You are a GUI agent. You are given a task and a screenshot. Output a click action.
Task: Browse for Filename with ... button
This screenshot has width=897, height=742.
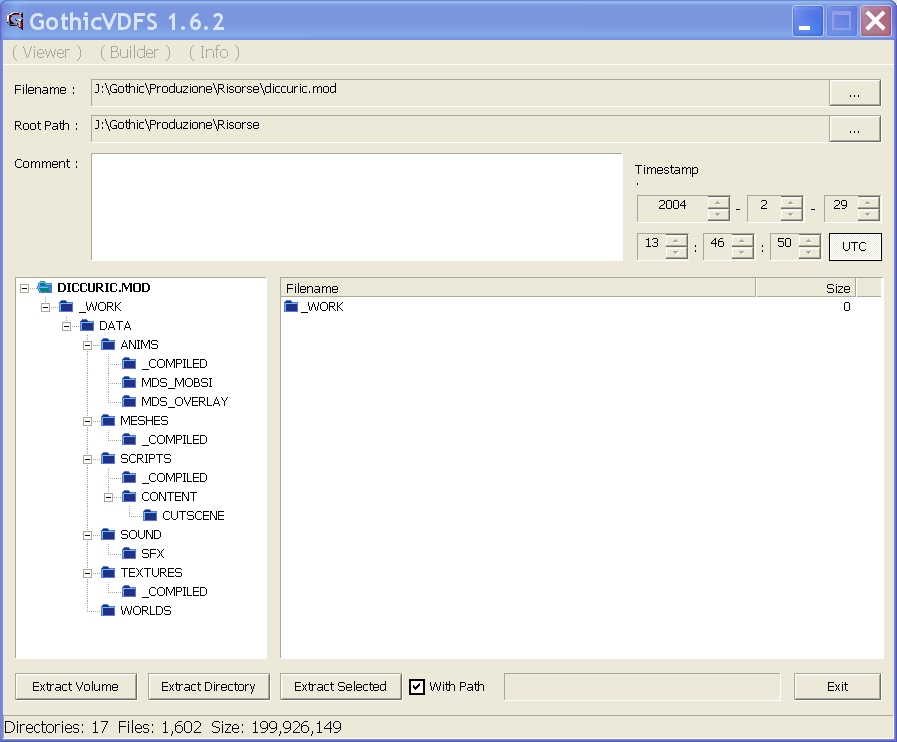(855, 93)
